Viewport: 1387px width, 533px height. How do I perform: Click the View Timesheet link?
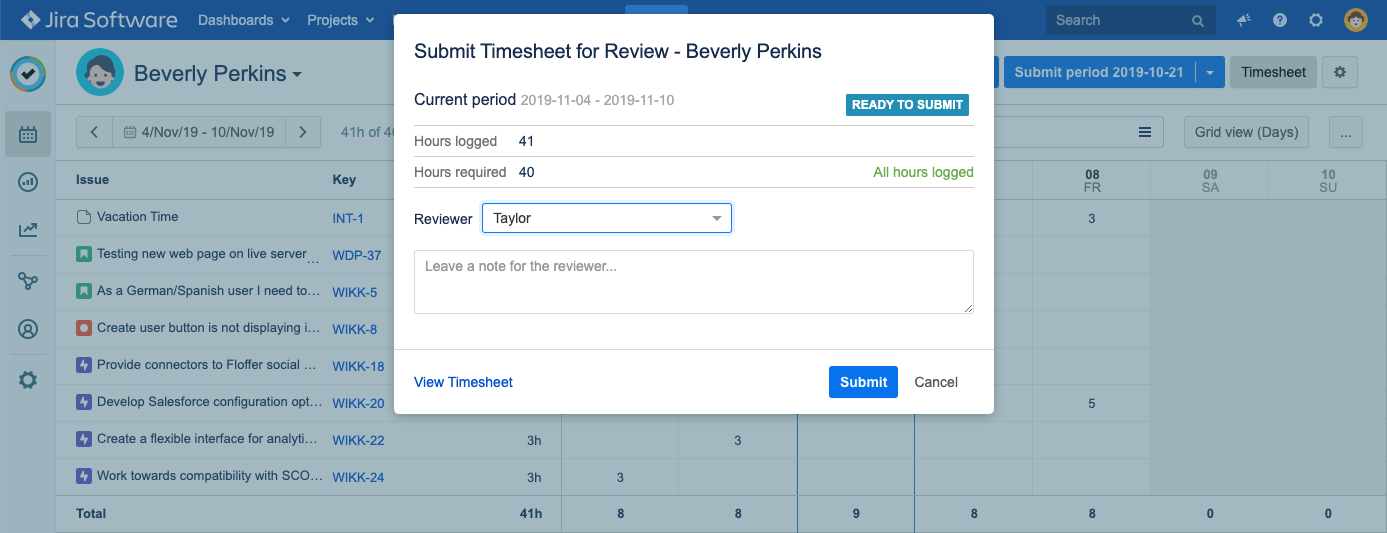coord(463,382)
